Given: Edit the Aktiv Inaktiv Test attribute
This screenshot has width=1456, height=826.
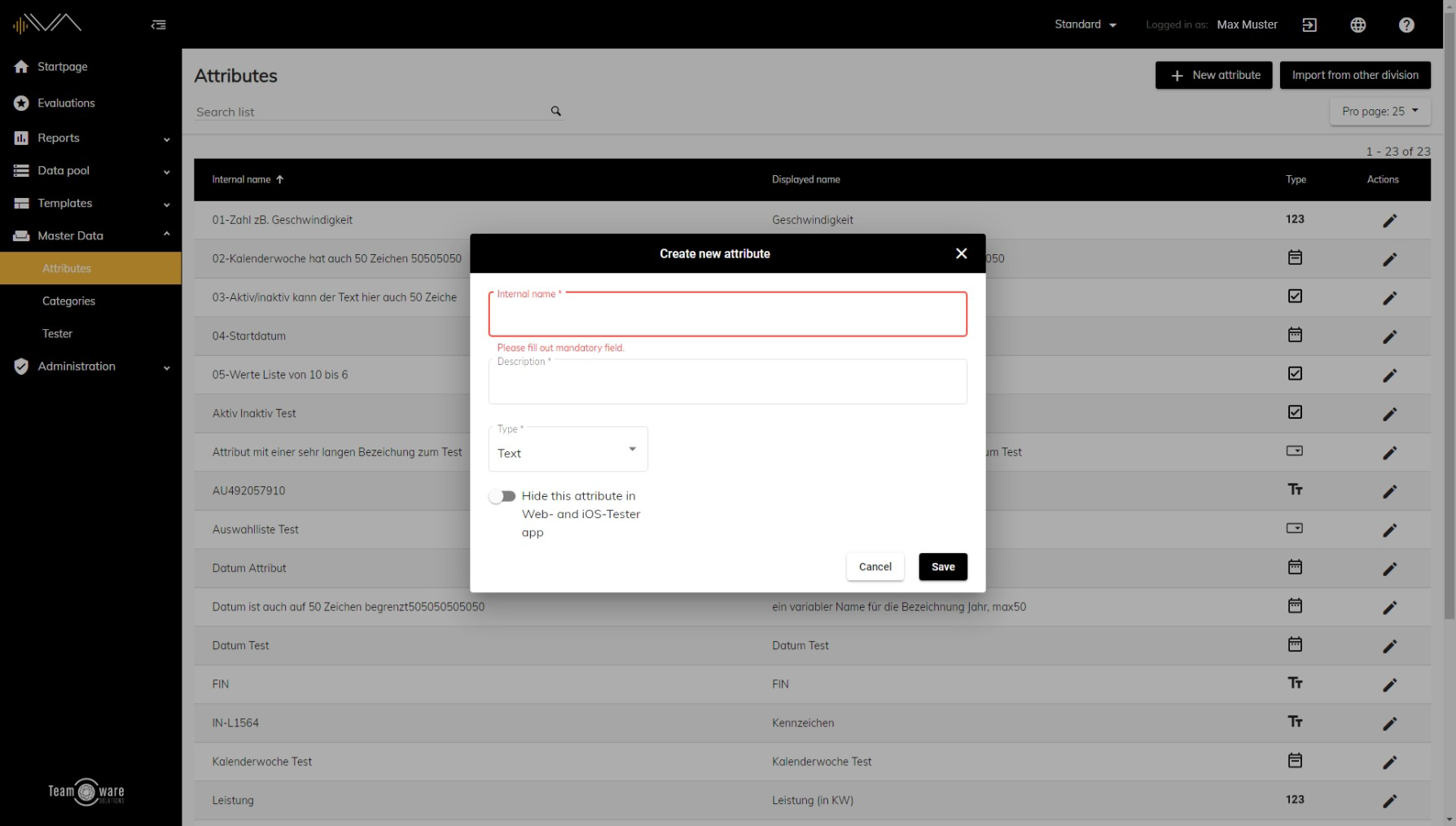Looking at the screenshot, I should [x=1389, y=414].
